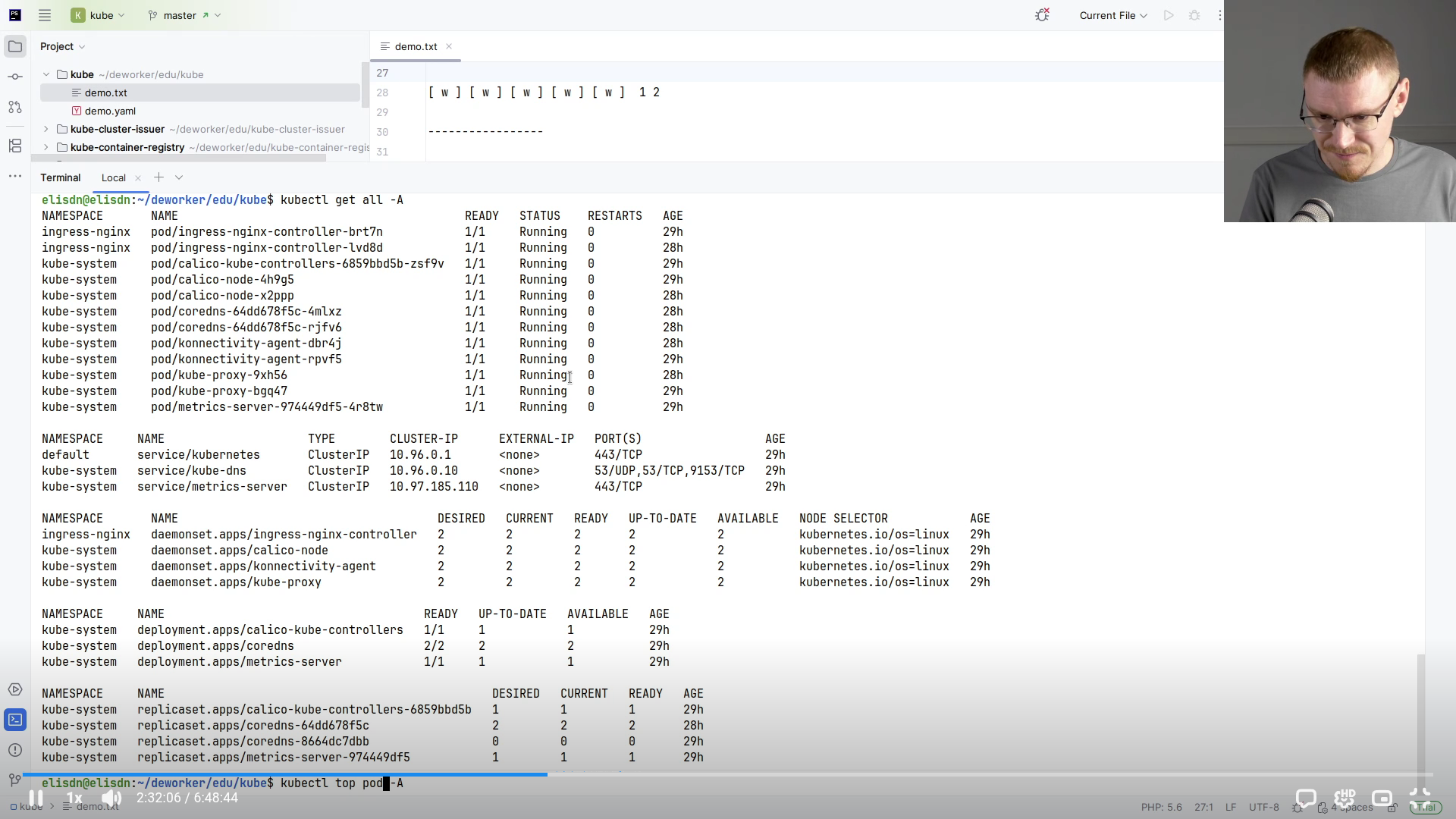Switch to the Local terminal tab
This screenshot has height=819, width=1456.
click(x=114, y=177)
